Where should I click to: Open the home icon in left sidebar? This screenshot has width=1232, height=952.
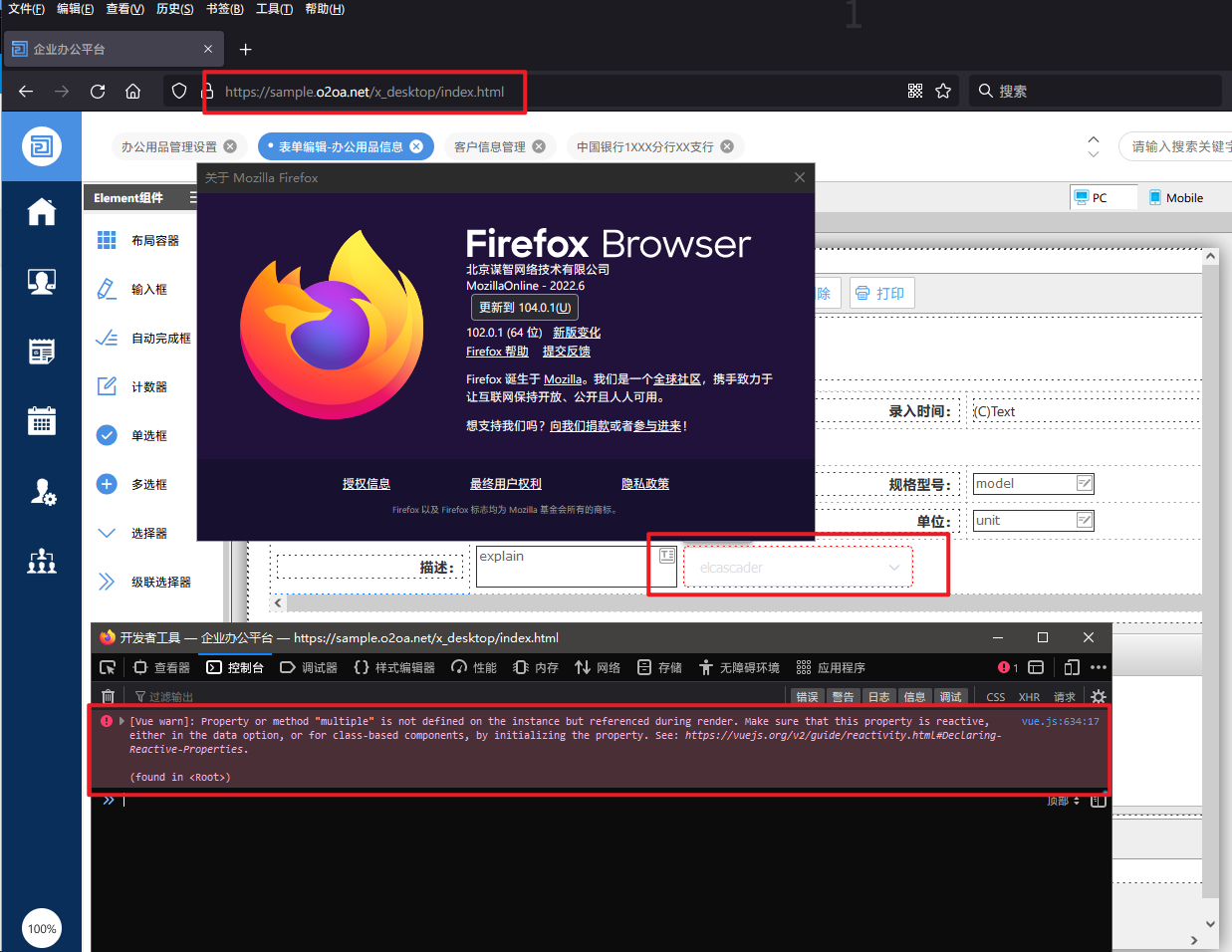click(42, 211)
